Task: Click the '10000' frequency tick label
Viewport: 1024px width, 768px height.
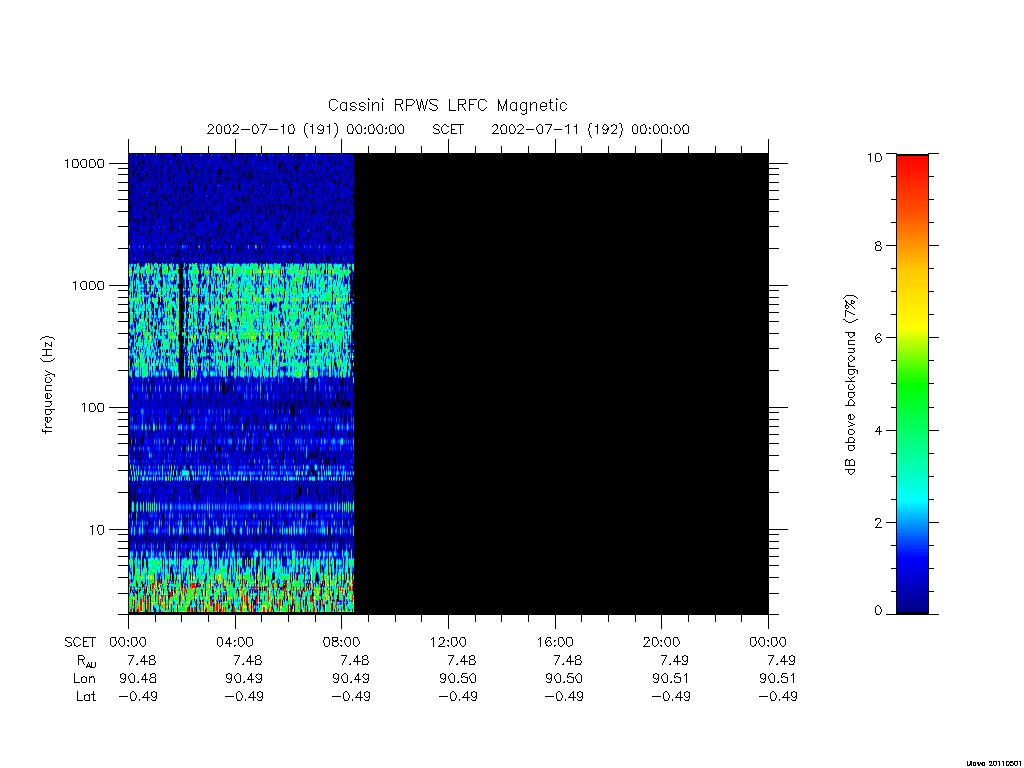Action: pos(84,163)
